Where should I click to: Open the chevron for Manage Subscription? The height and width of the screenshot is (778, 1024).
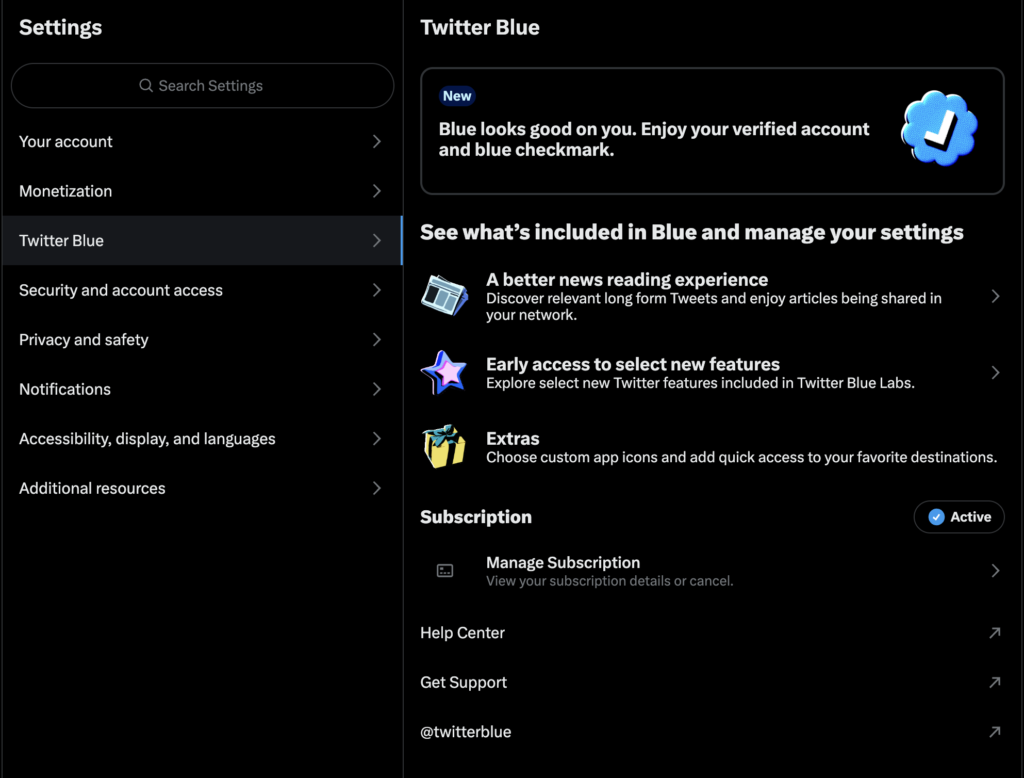click(995, 571)
